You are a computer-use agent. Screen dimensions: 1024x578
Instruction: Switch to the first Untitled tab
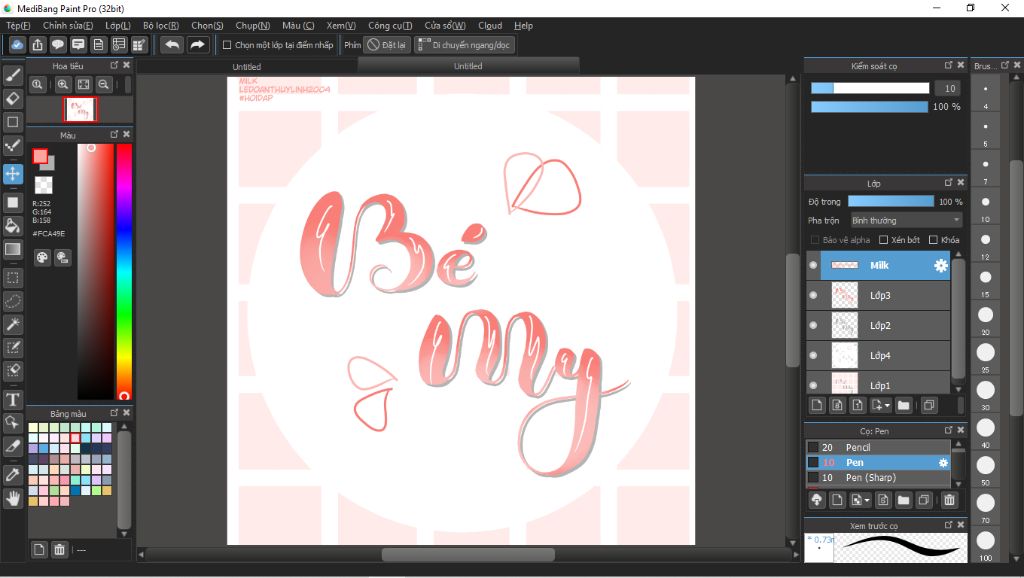click(247, 66)
